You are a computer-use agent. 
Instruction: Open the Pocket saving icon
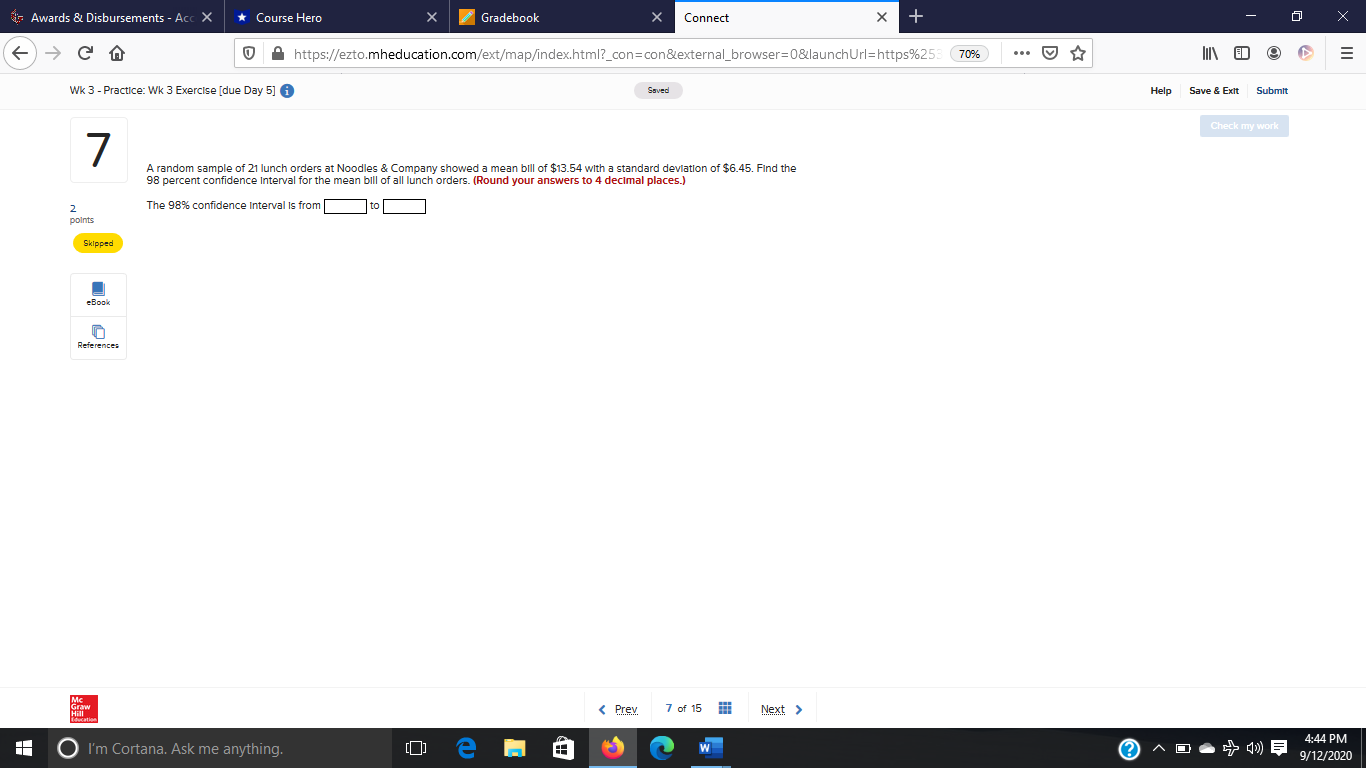click(1048, 53)
